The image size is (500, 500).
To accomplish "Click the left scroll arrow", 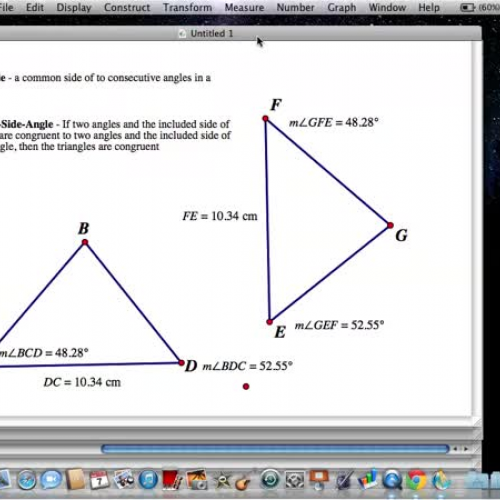I will (x=456, y=449).
